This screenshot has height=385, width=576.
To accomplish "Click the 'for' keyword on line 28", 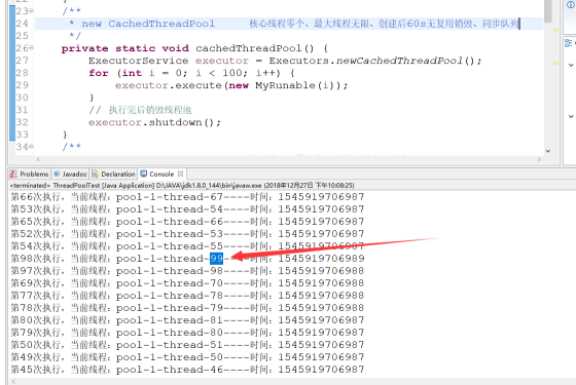I will [x=98, y=73].
